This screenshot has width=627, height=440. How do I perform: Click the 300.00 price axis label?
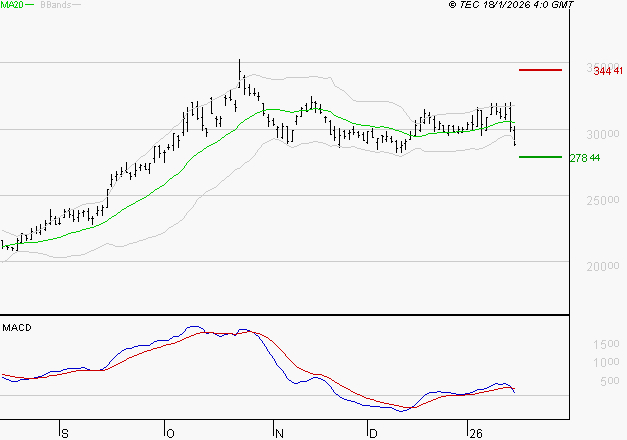pos(603,134)
